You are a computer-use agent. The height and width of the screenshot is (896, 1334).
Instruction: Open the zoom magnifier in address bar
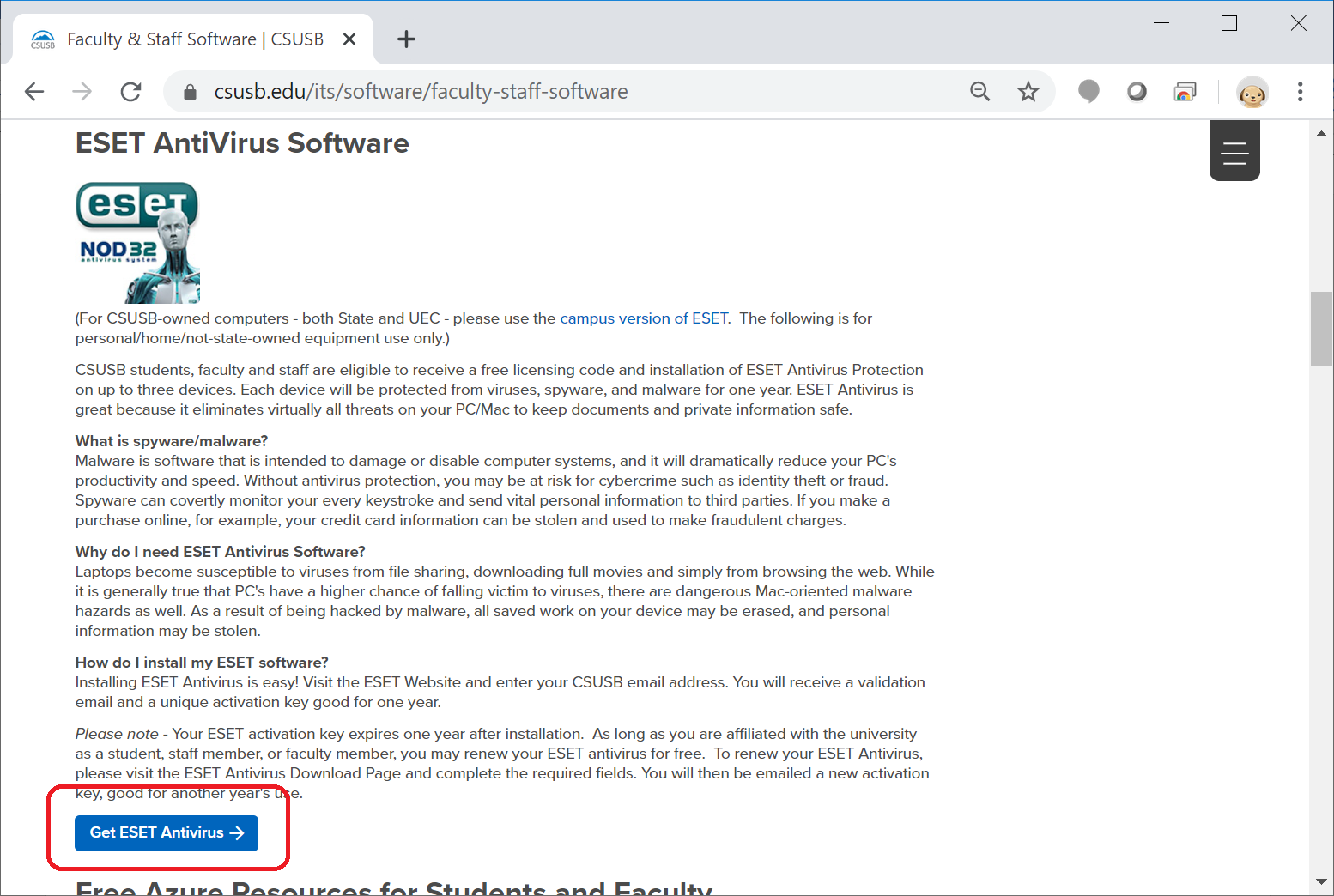[x=980, y=92]
